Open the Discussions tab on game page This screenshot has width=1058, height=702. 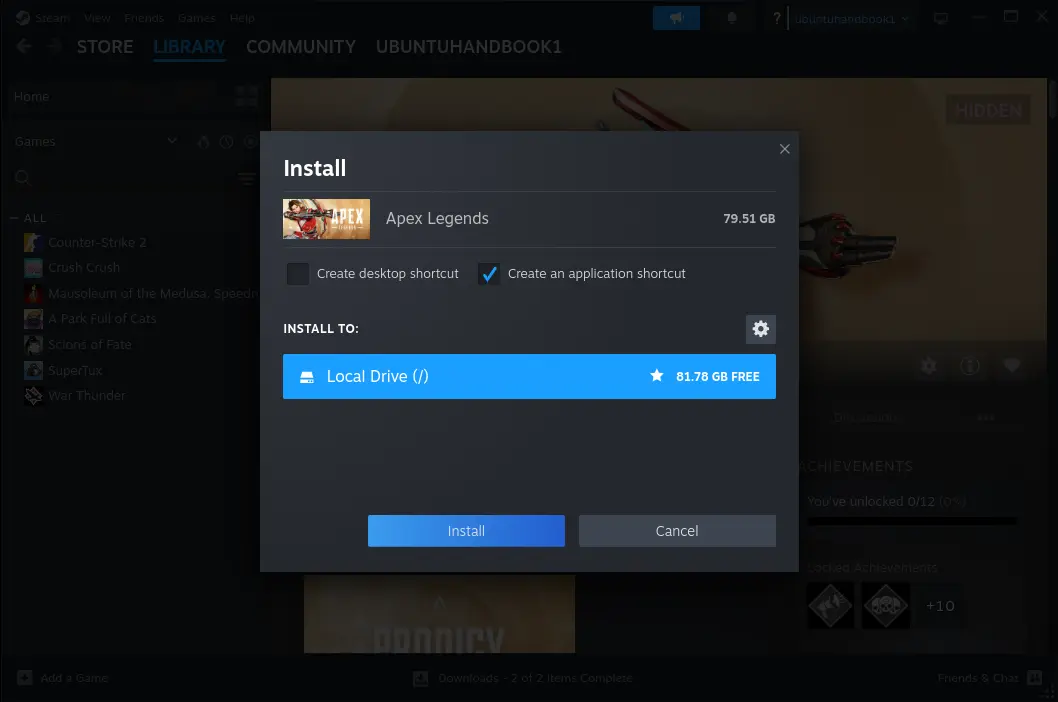866,418
